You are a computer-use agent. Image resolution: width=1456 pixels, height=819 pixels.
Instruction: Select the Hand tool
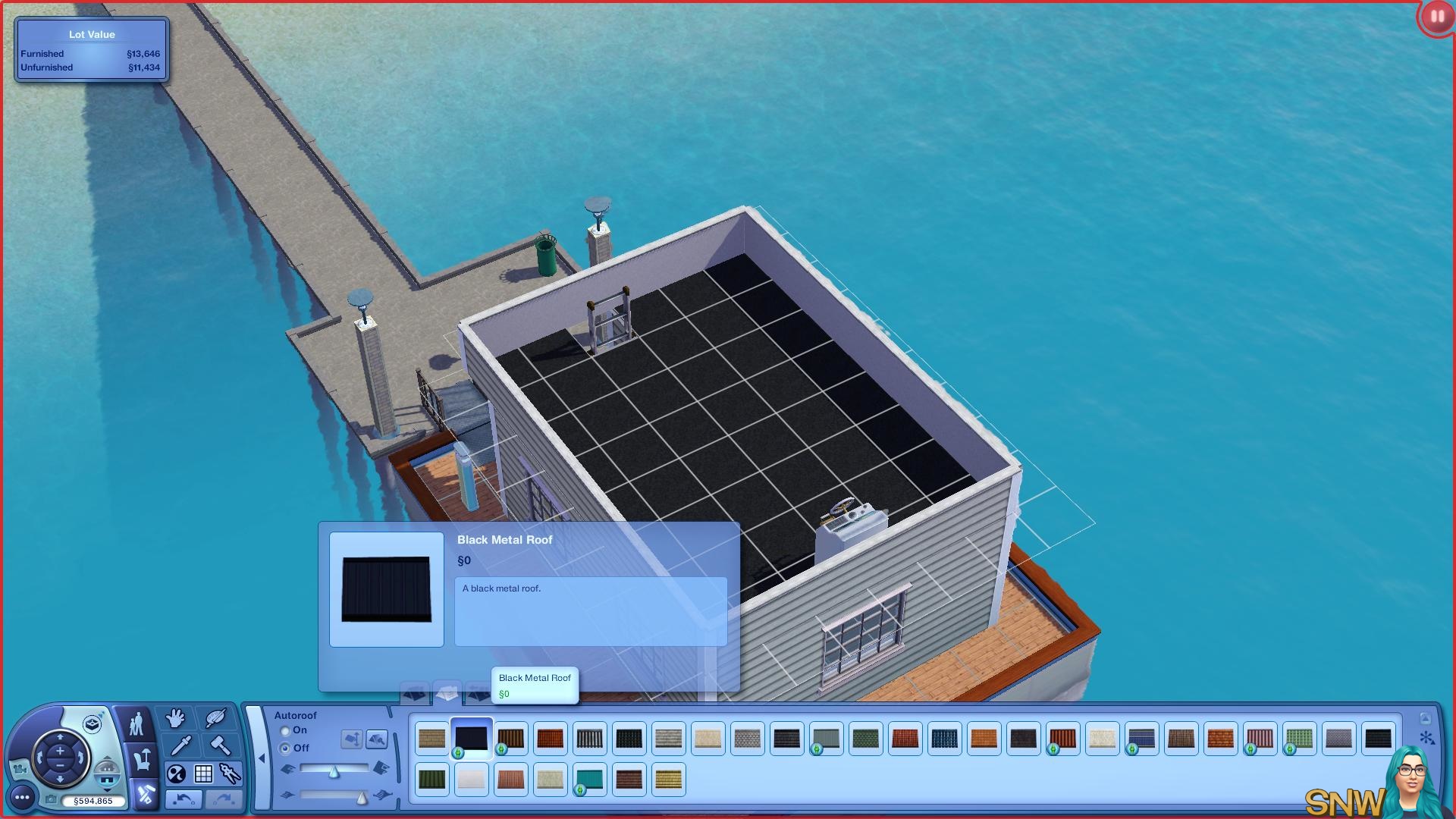coord(175,718)
